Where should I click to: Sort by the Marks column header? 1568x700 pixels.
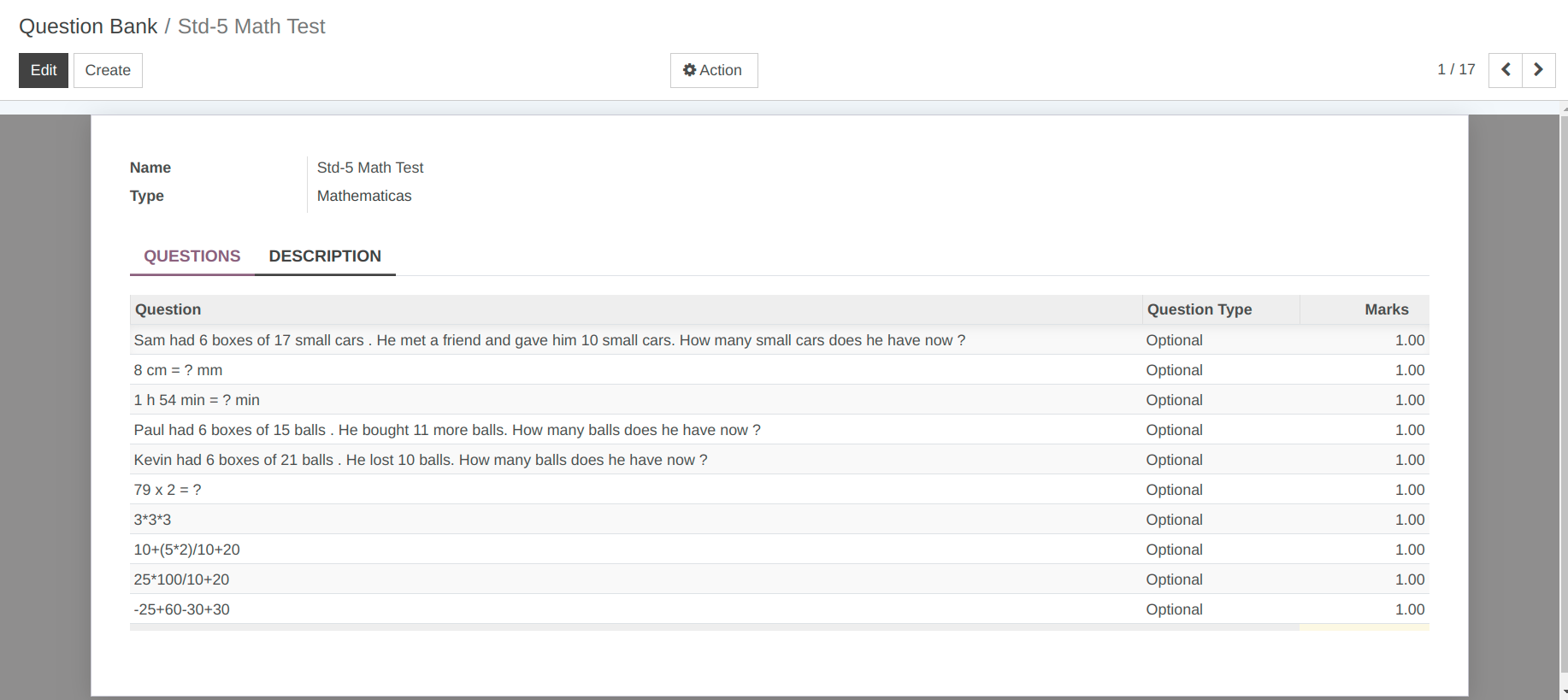coord(1386,309)
